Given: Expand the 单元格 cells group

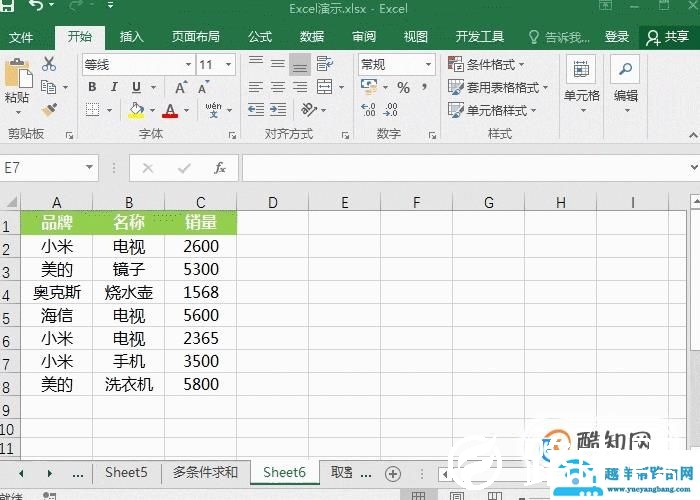Looking at the screenshot, I should click(581, 84).
